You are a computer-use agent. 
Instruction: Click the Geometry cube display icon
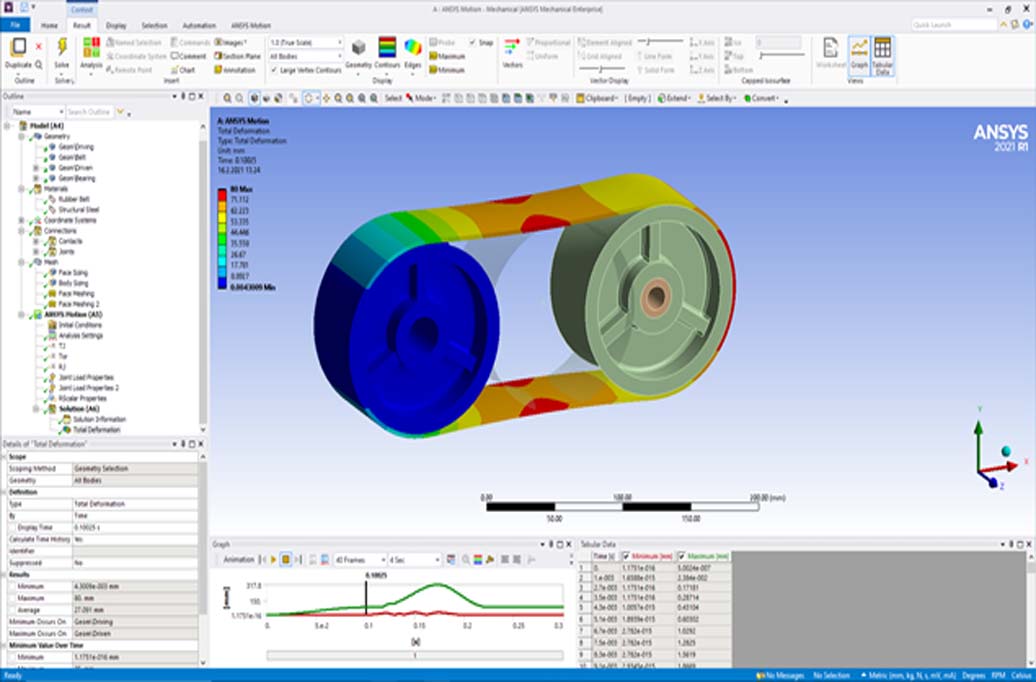[x=358, y=48]
